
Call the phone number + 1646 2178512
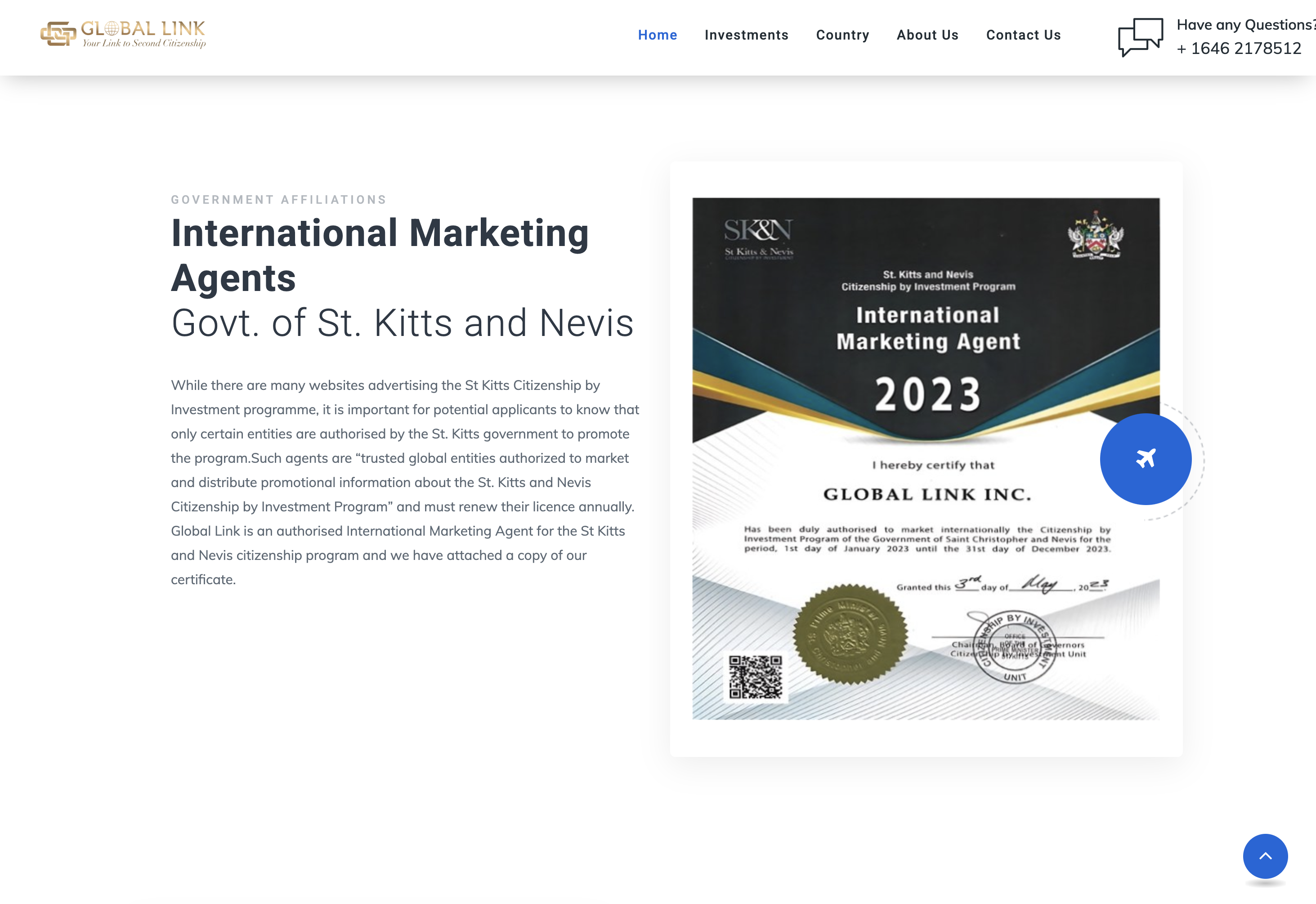[x=1239, y=49]
